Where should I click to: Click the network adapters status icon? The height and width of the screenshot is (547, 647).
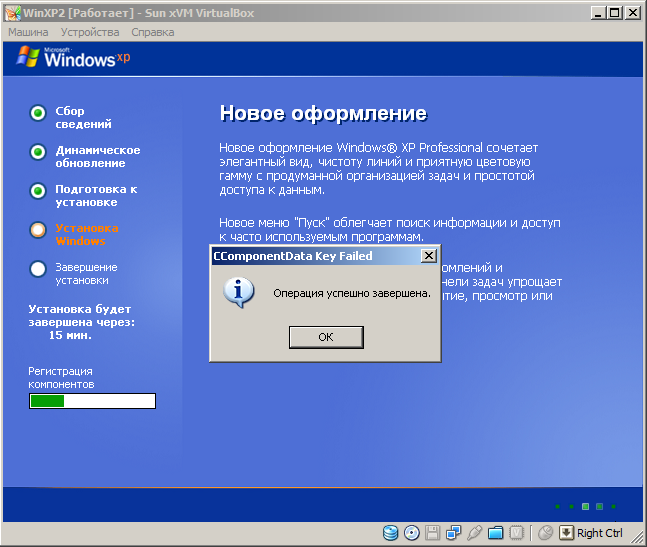coord(453,533)
